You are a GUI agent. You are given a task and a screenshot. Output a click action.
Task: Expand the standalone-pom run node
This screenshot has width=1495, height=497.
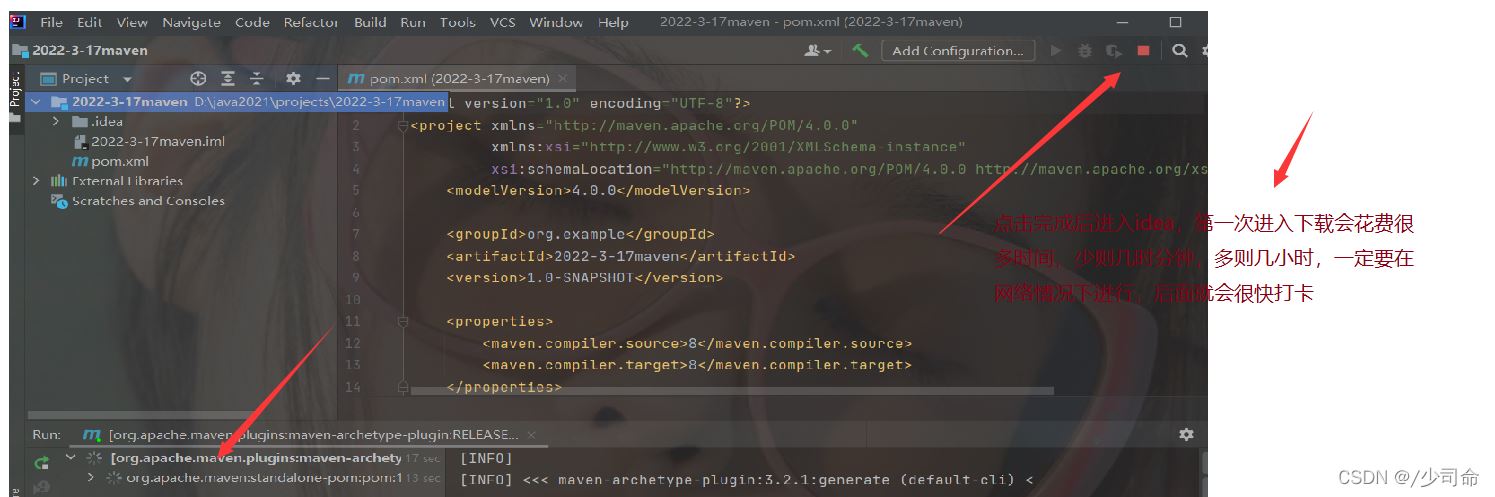[91, 478]
